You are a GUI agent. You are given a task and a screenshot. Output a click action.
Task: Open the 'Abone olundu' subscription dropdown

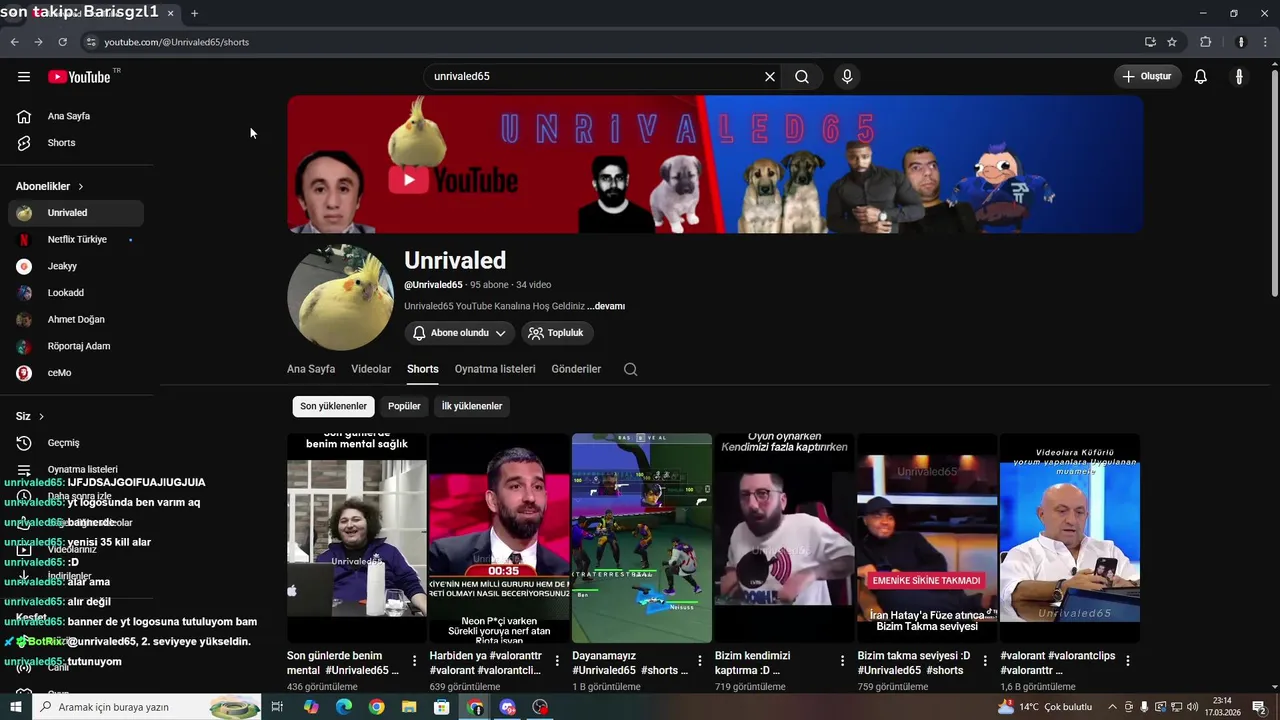(x=460, y=333)
